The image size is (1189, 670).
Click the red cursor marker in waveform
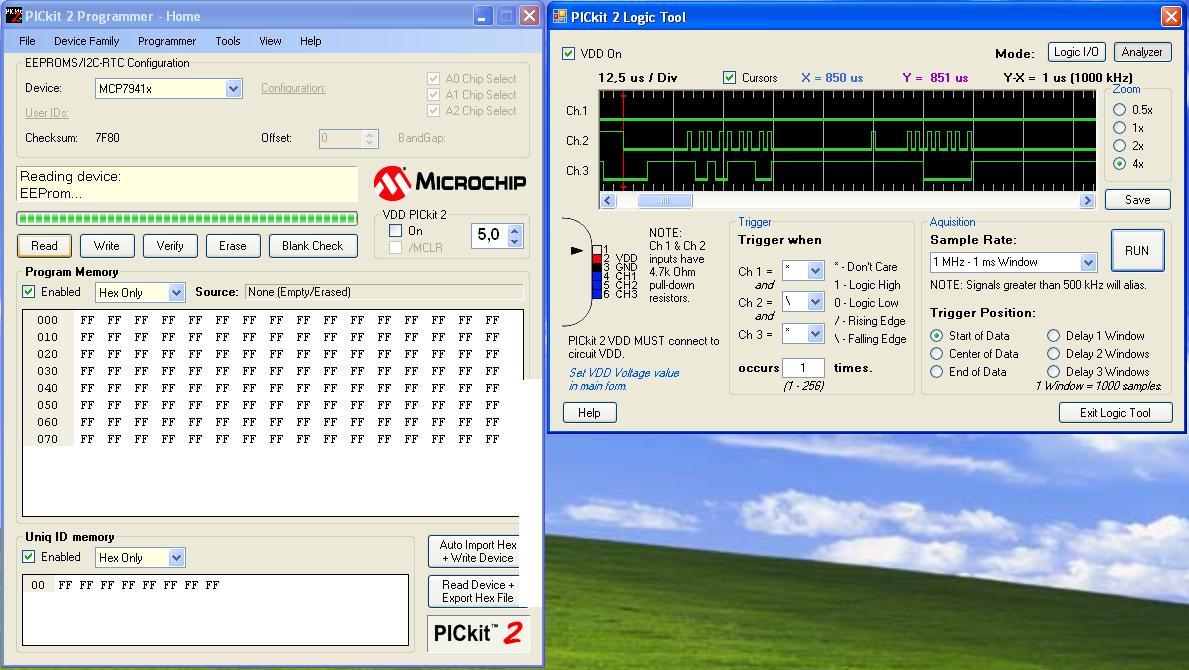623,140
